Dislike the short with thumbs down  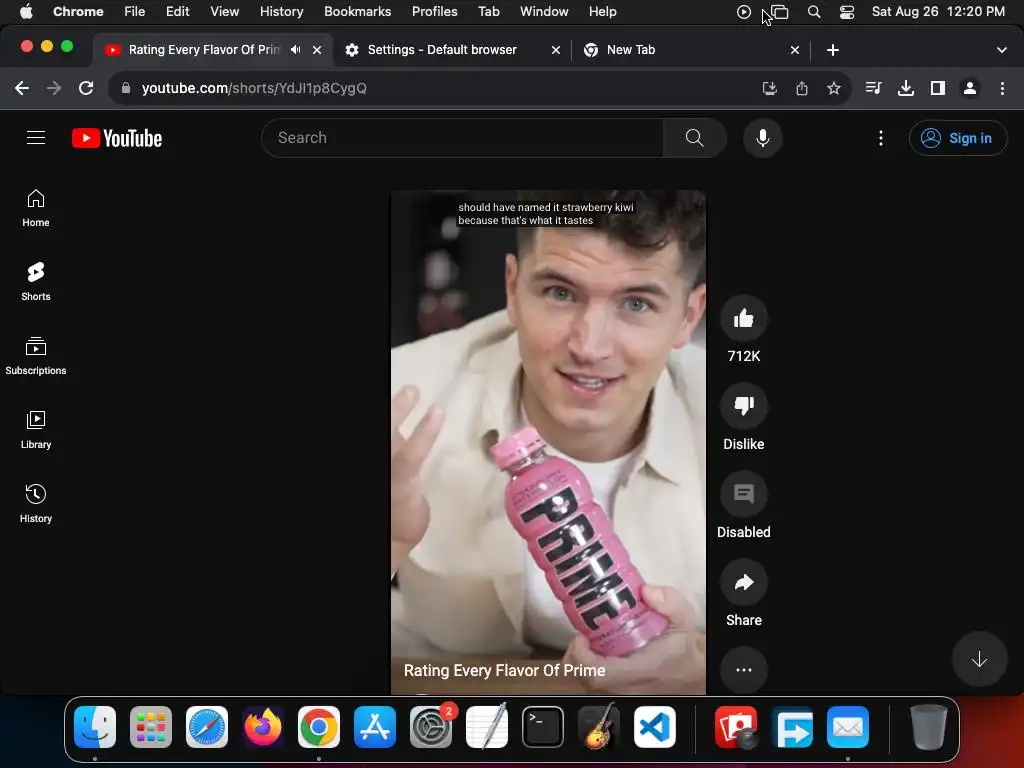[x=743, y=406]
